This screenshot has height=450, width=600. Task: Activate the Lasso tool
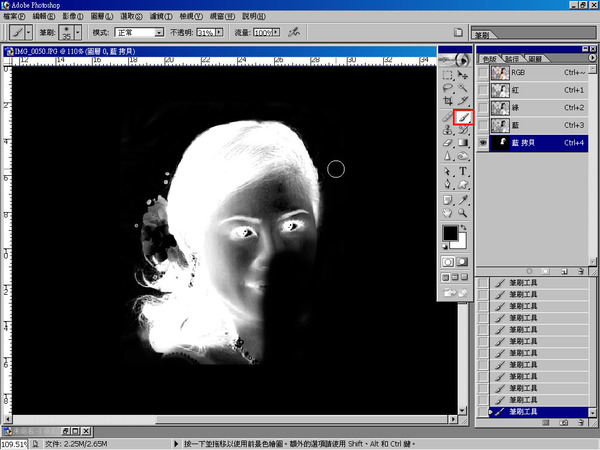pos(448,87)
